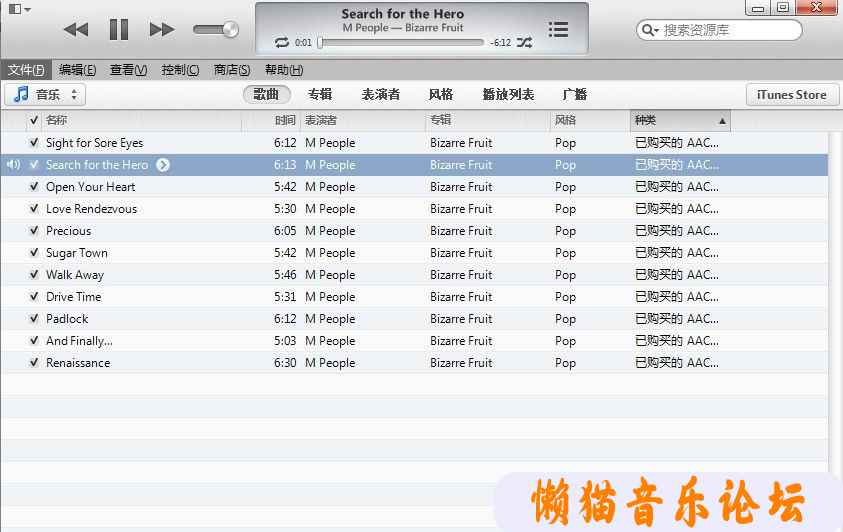Open the 查看(V) menu
The width and height of the screenshot is (843, 532).
point(128,70)
